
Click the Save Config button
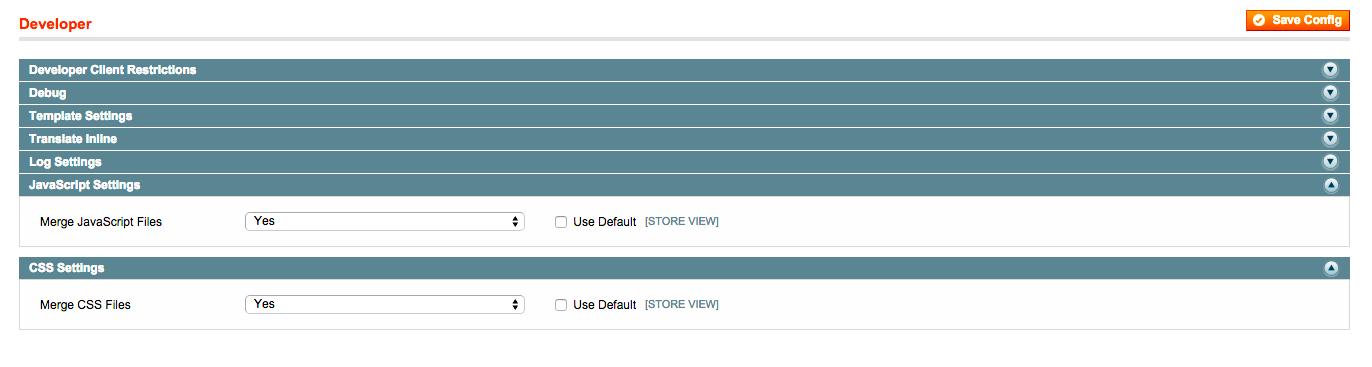click(1298, 21)
